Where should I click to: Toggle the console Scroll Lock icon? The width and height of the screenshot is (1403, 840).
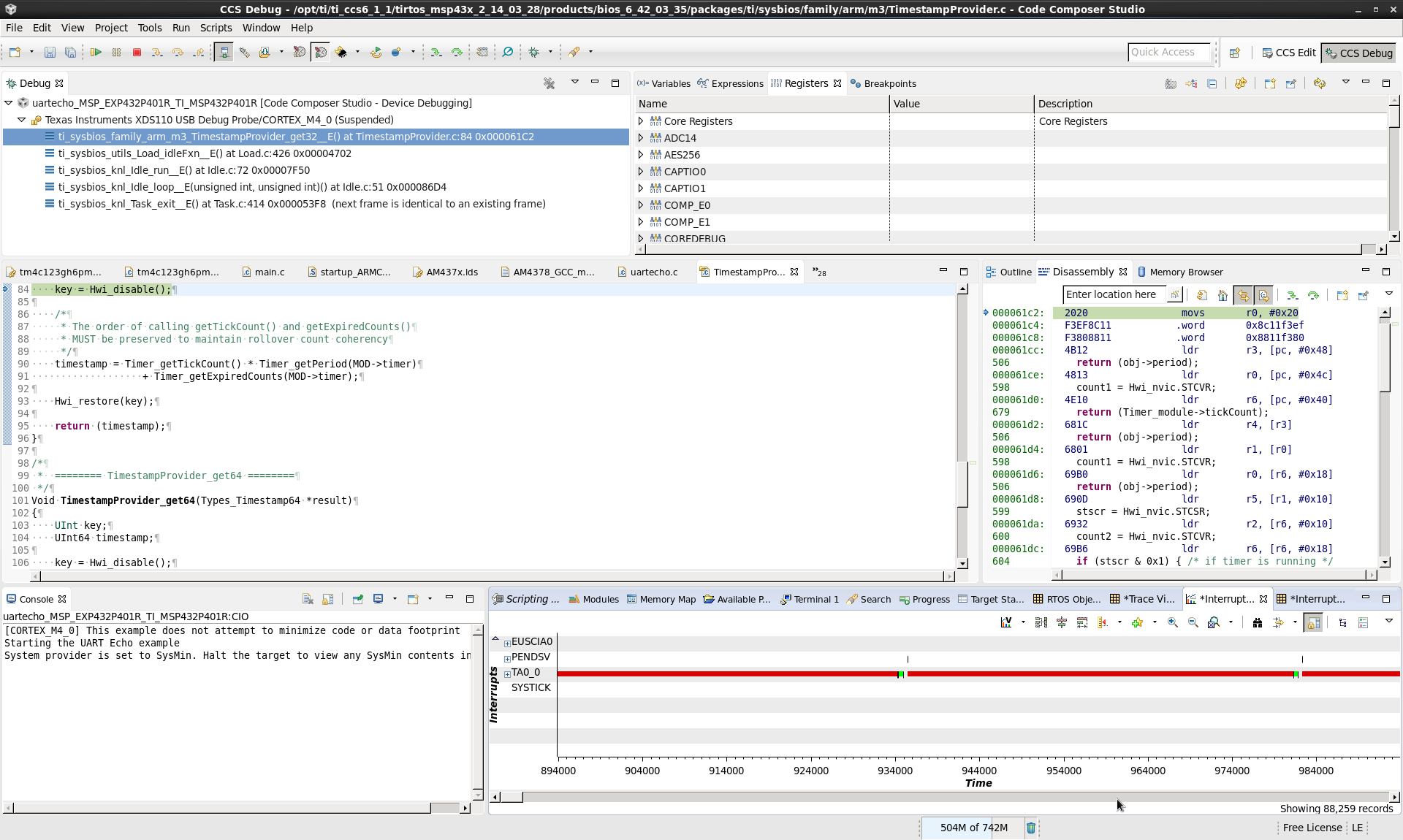328,599
